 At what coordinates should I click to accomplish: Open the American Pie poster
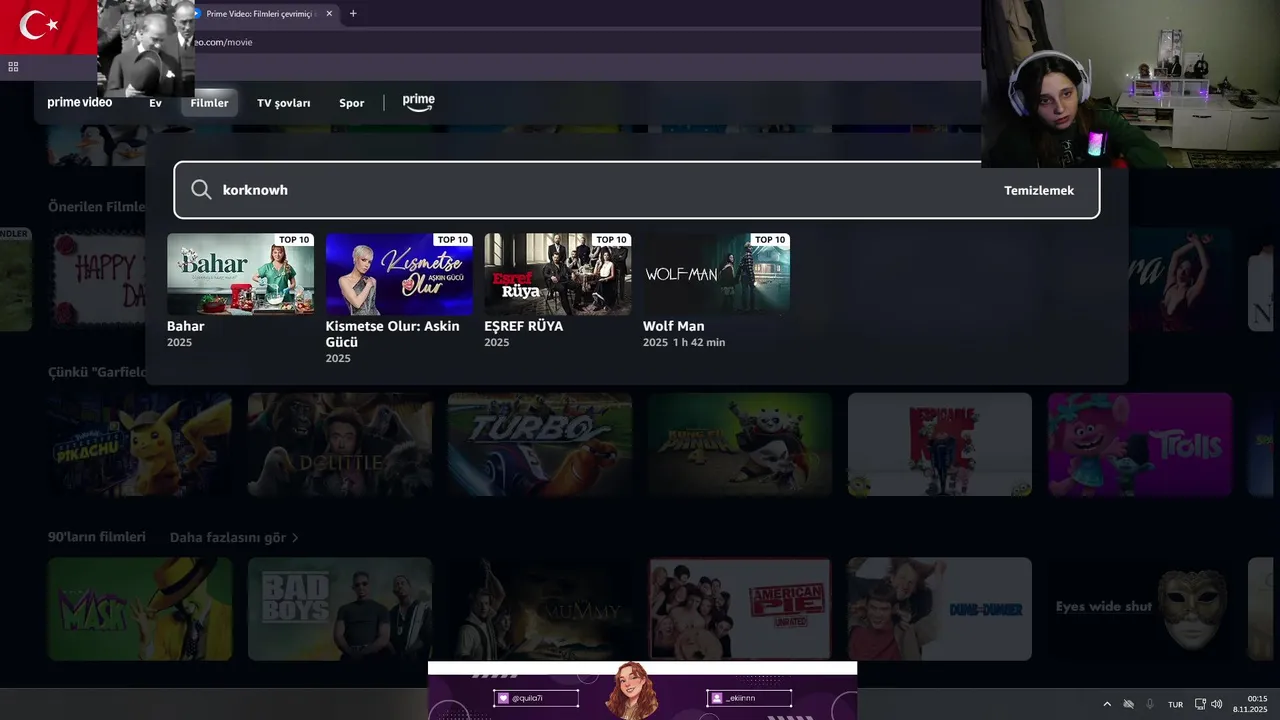(740, 609)
